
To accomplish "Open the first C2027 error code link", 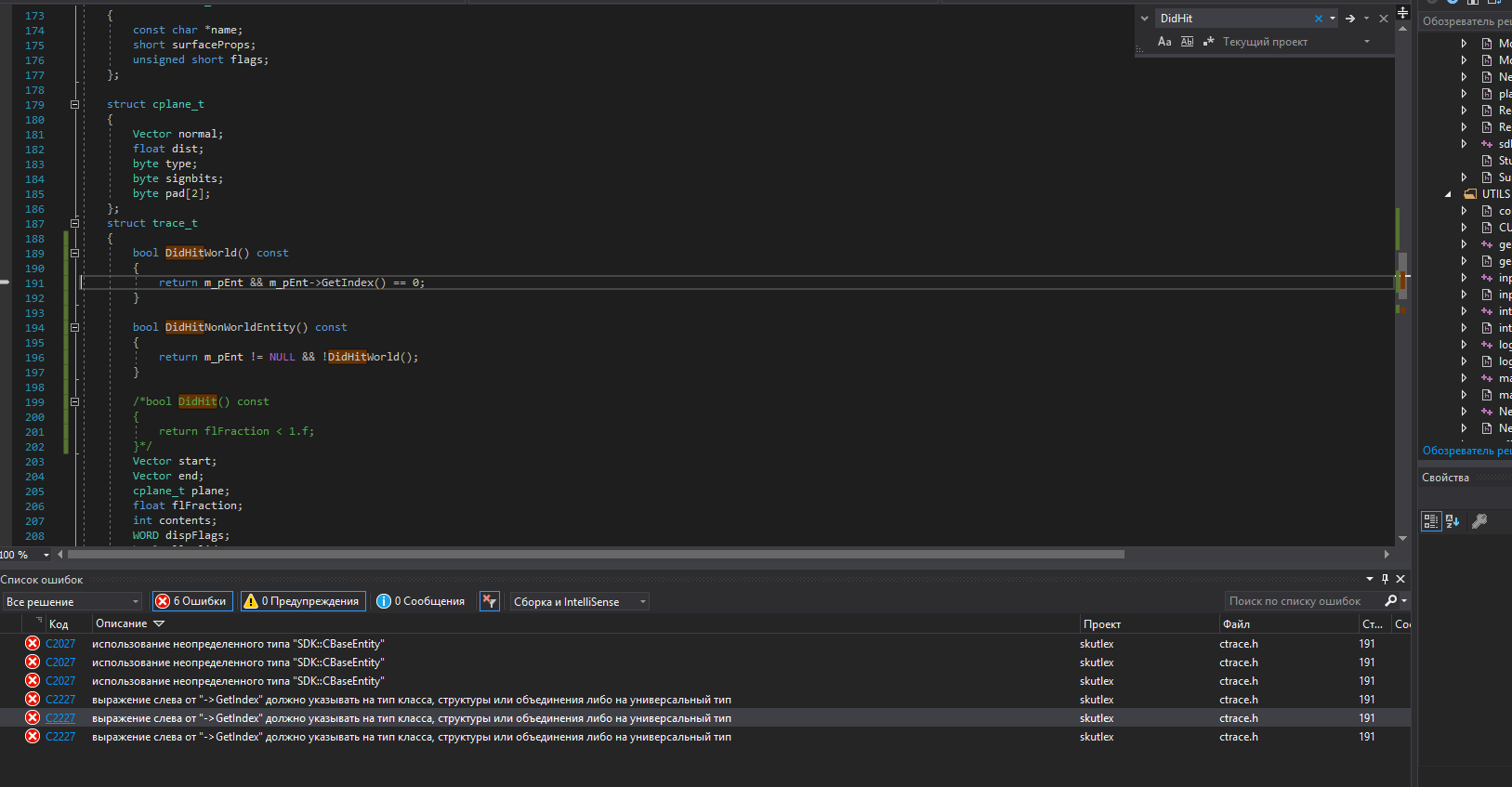I will [x=60, y=644].
